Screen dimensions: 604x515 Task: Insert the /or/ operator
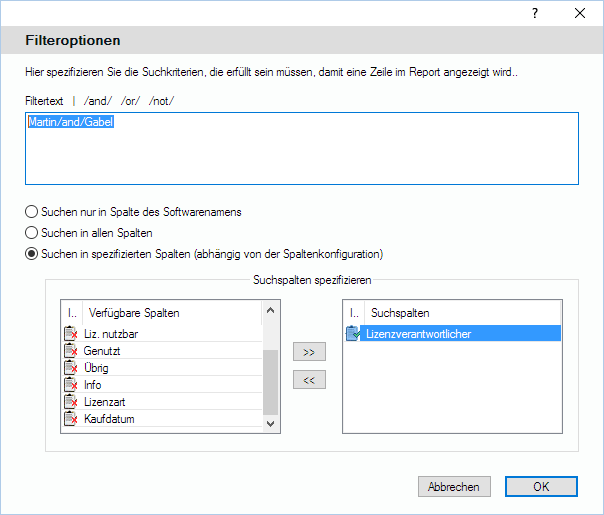point(130,101)
